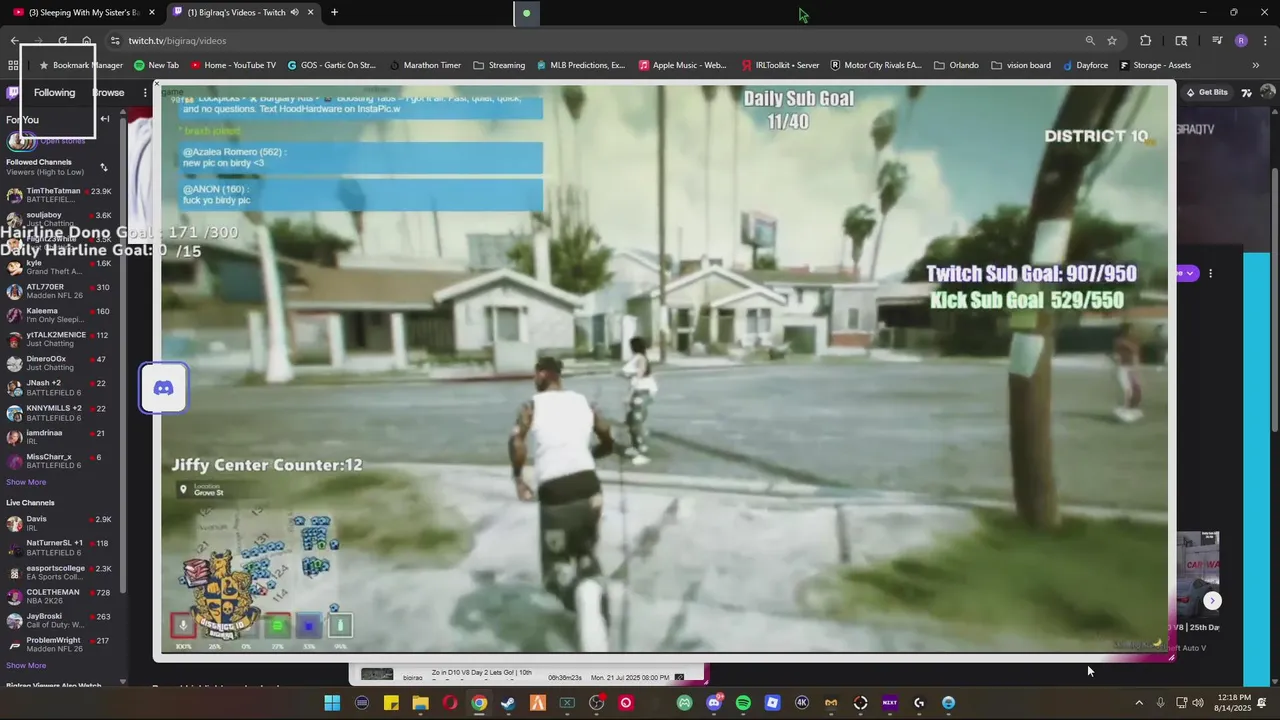This screenshot has width=1280, height=720.
Task: Click the Get Bits button
Action: click(1207, 92)
